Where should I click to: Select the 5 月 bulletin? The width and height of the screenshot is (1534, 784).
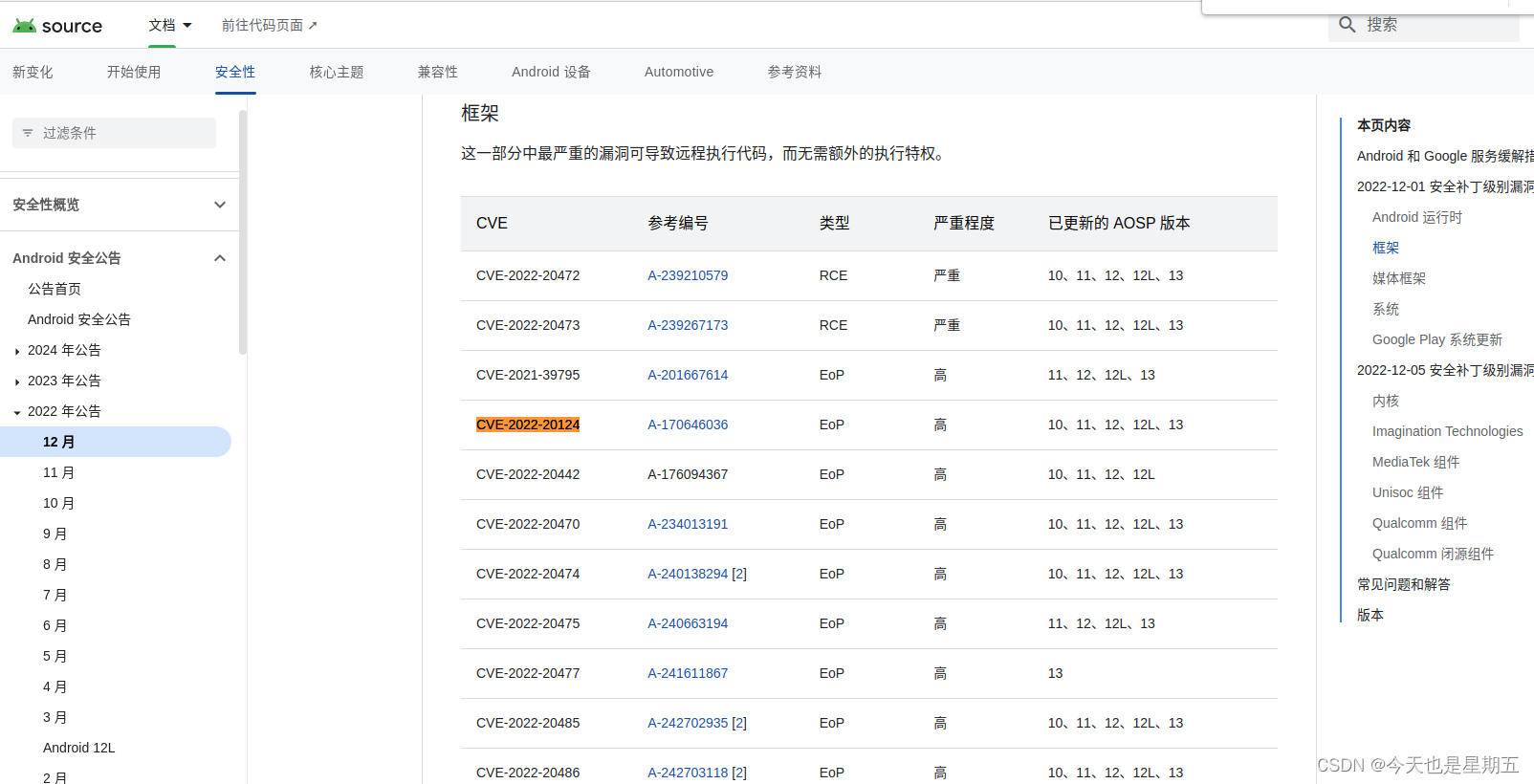(55, 656)
